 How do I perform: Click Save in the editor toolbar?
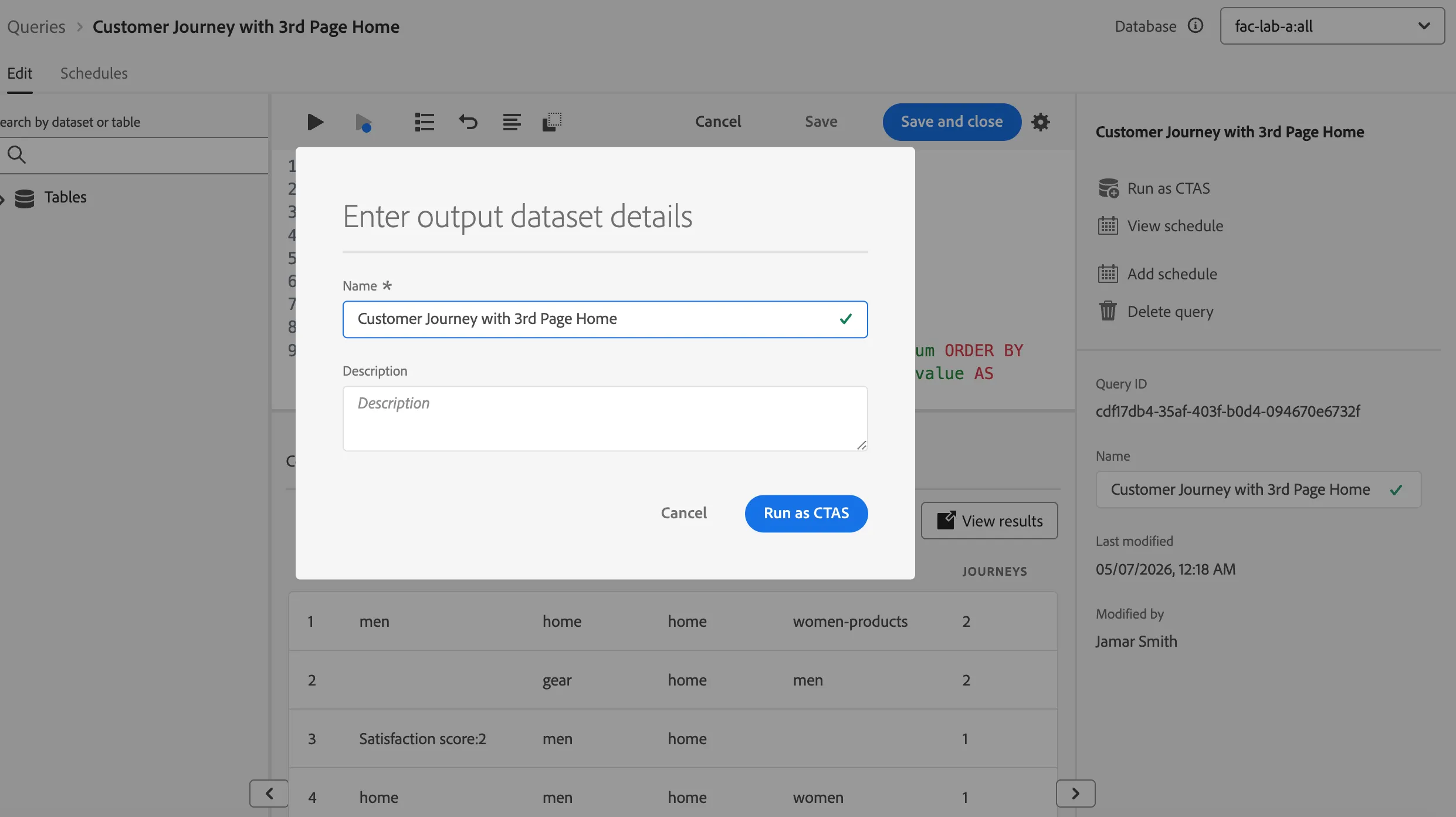pos(821,122)
